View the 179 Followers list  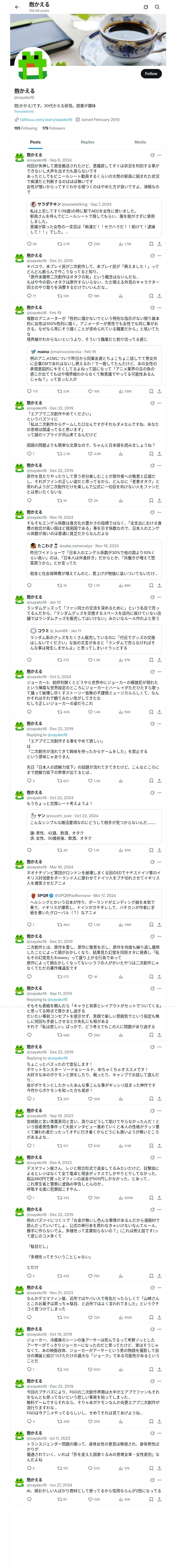point(53,128)
